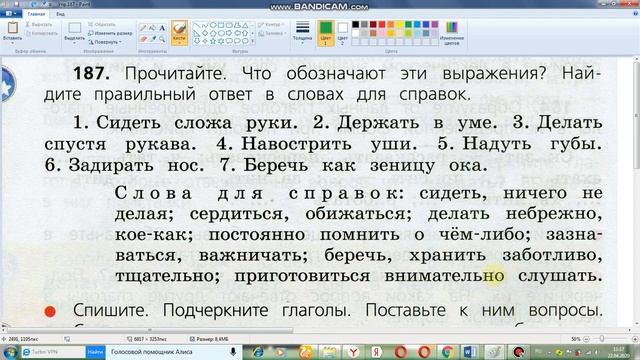Select Цвет 2 background color box
The height and width of the screenshot is (360, 640).
[343, 33]
